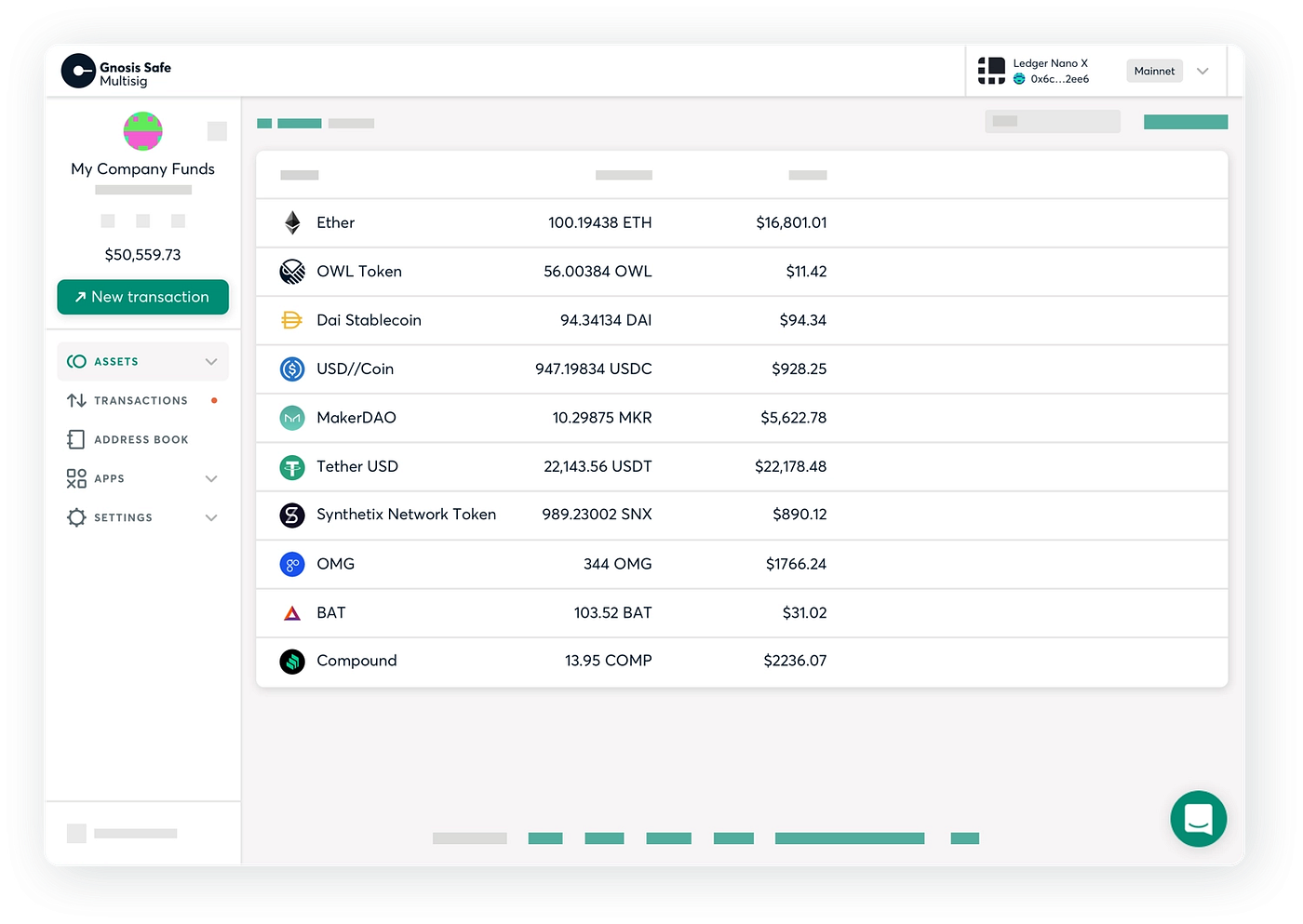Image resolution: width=1303 pixels, height=924 pixels.
Task: Click the My Company Funds avatar
Action: 143,131
